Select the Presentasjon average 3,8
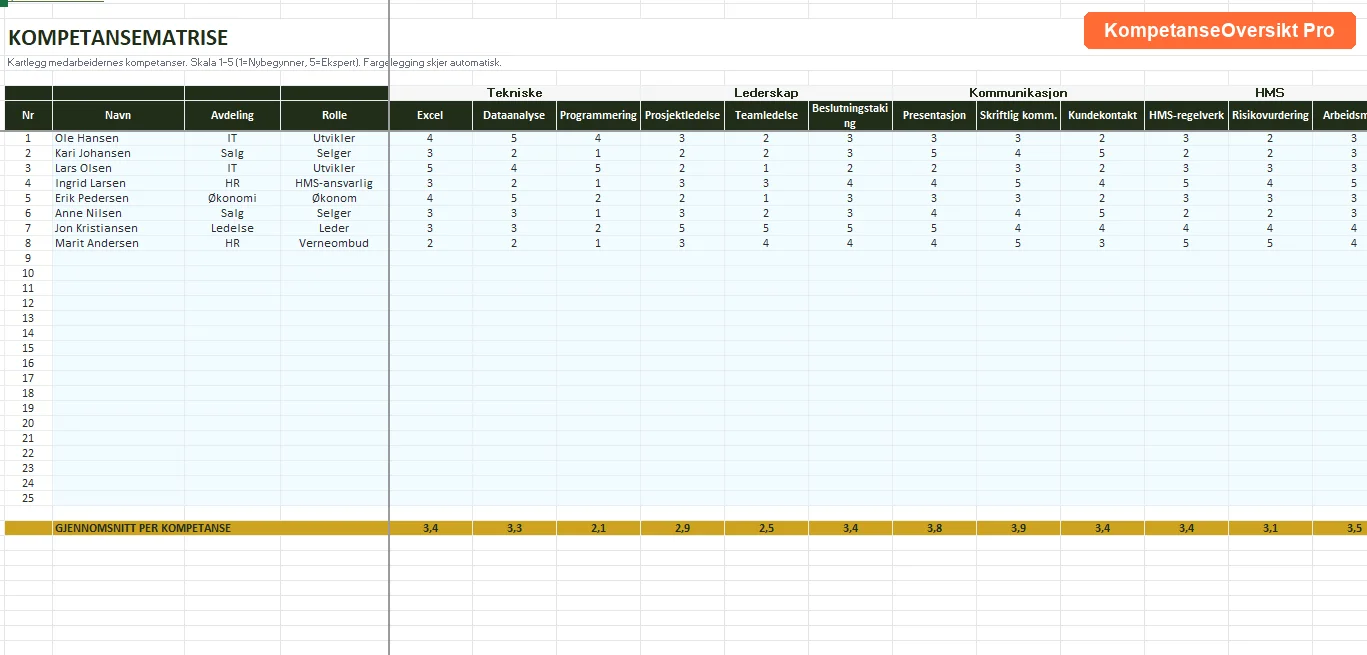Viewport: 1367px width, 655px height. [934, 528]
